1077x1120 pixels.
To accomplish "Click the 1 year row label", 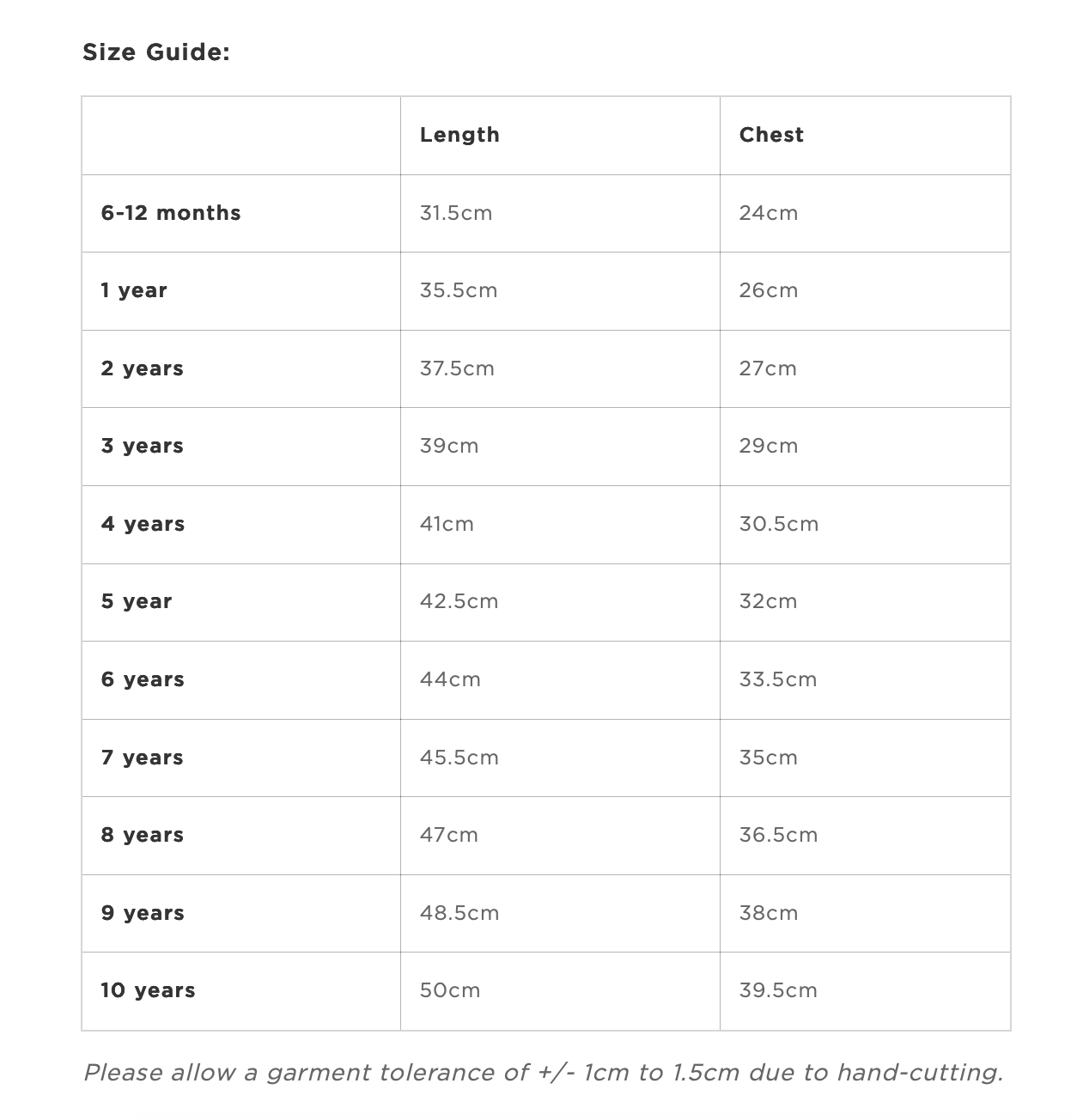I will (x=134, y=290).
